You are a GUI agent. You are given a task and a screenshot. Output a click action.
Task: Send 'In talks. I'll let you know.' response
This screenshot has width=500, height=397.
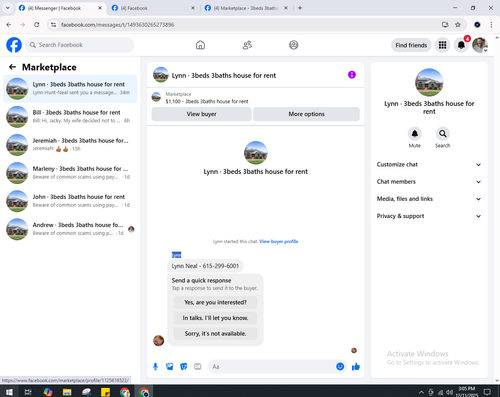215,318
